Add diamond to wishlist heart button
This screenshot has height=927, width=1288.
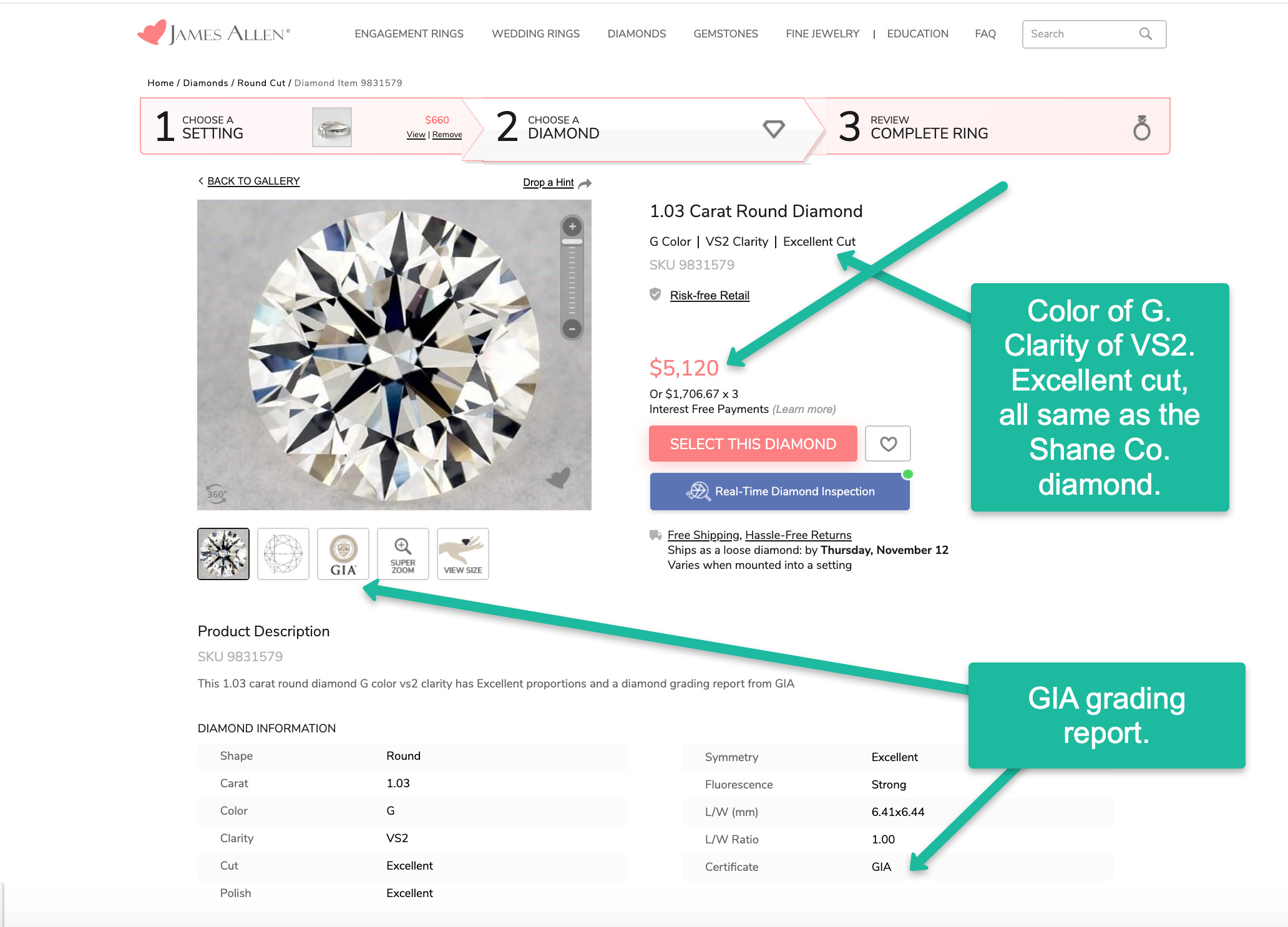coord(888,444)
